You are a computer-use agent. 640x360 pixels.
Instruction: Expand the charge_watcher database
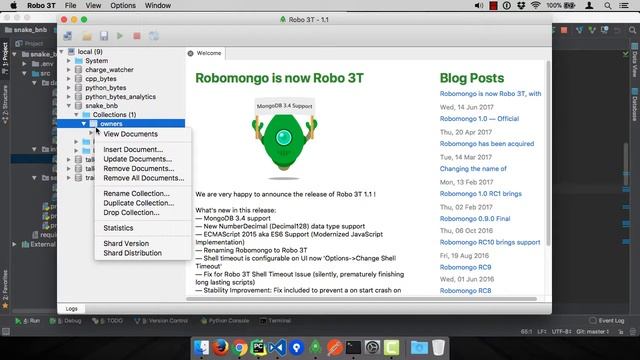click(x=69, y=70)
